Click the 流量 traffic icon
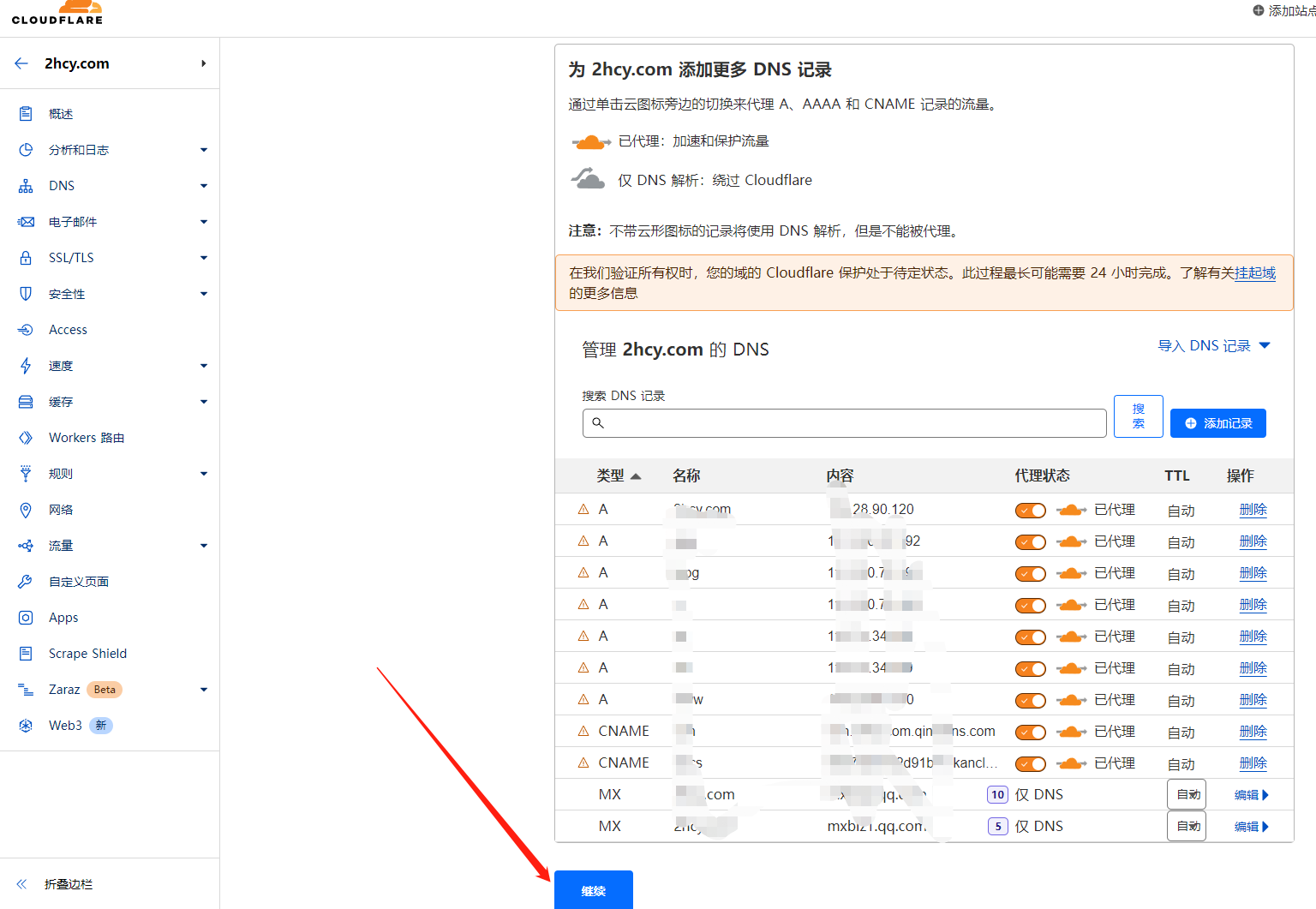Screen dimensions: 1316x909 tap(26, 546)
